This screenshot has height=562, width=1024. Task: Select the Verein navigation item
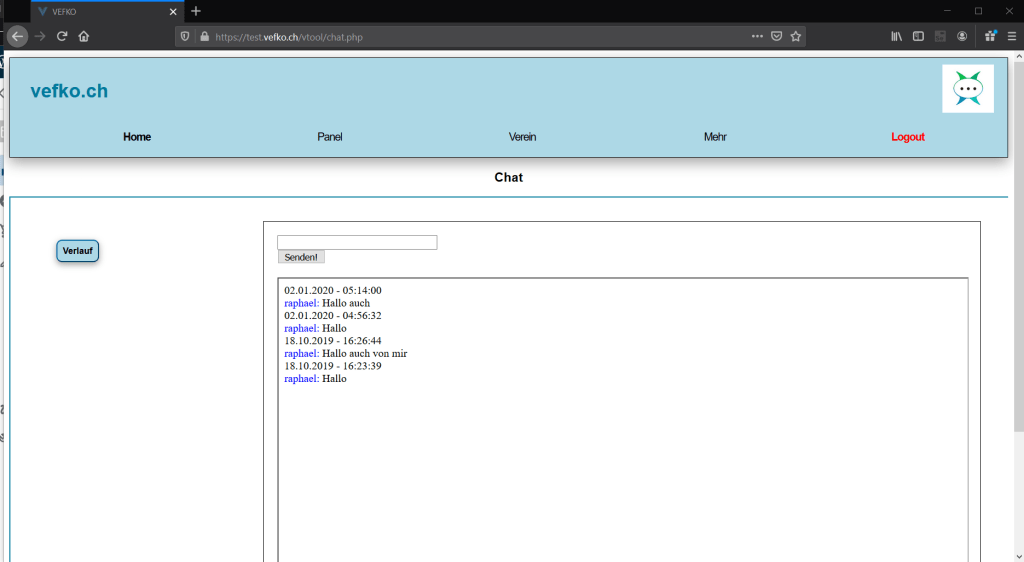(522, 137)
